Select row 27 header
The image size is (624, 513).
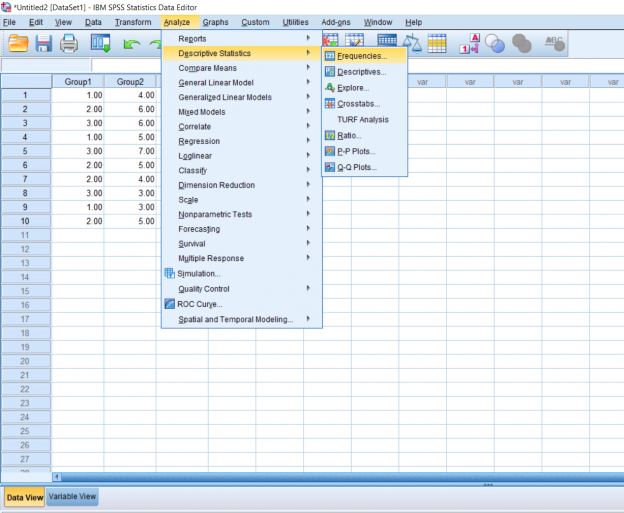[x=25, y=459]
